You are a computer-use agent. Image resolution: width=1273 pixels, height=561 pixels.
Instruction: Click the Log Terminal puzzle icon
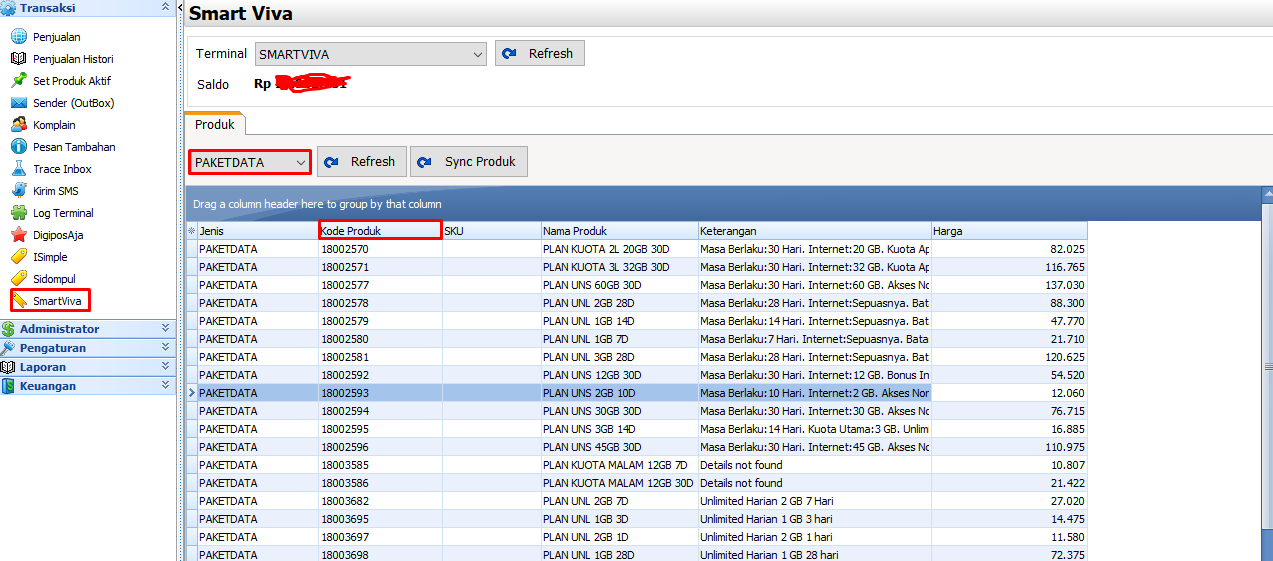tap(18, 213)
